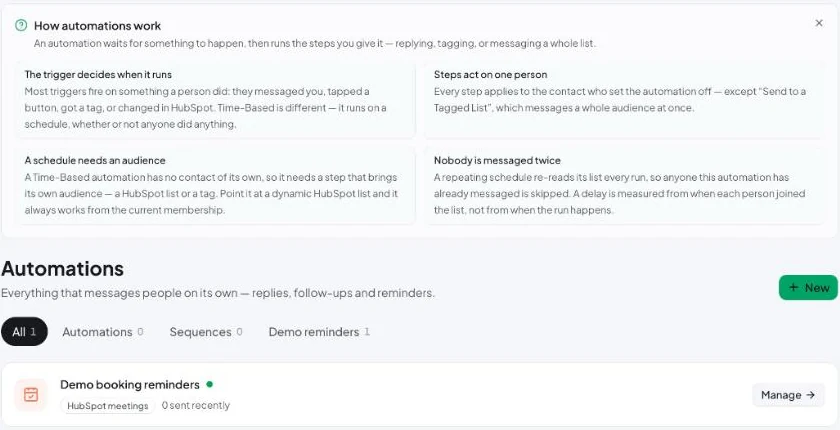Image resolution: width=840 pixels, height=430 pixels.
Task: Open the Demo reminders tab
Action: tap(319, 331)
